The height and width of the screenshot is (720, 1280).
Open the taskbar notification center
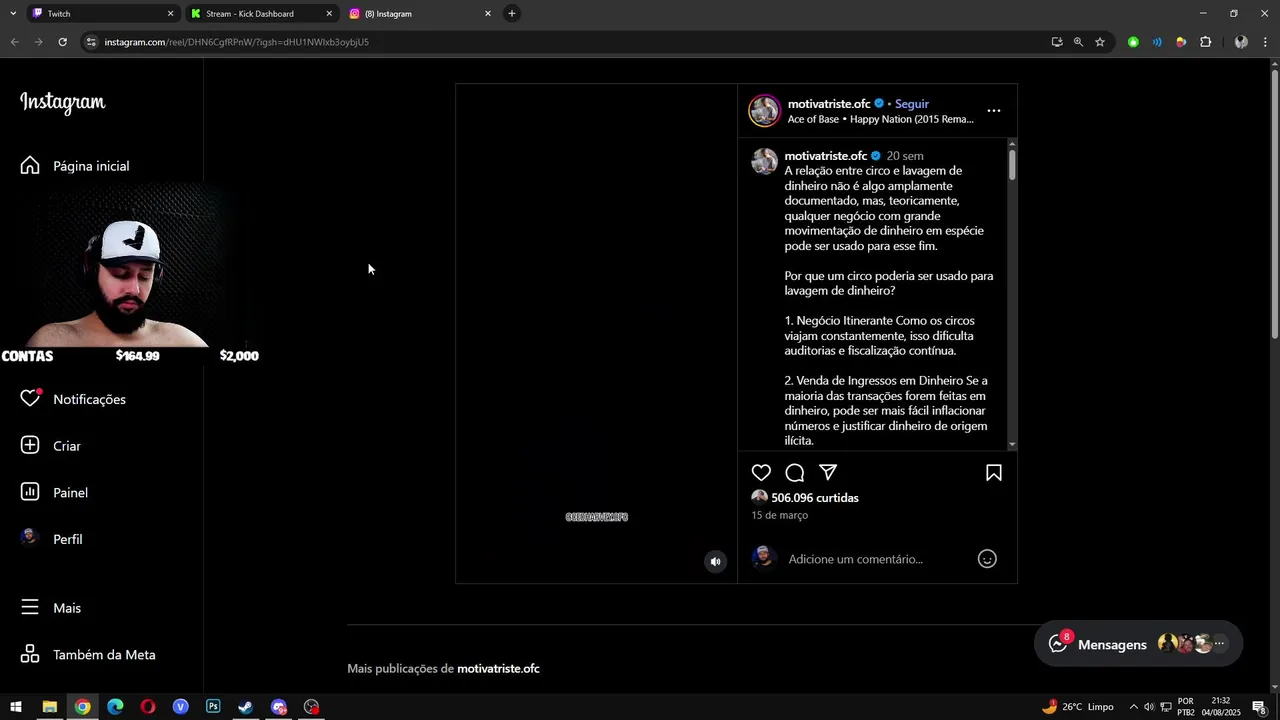1259,707
